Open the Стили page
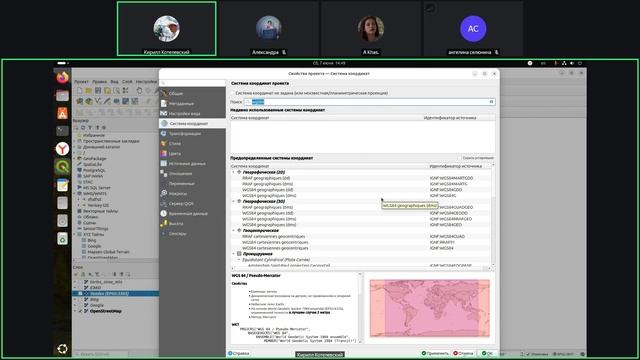 tap(192, 143)
